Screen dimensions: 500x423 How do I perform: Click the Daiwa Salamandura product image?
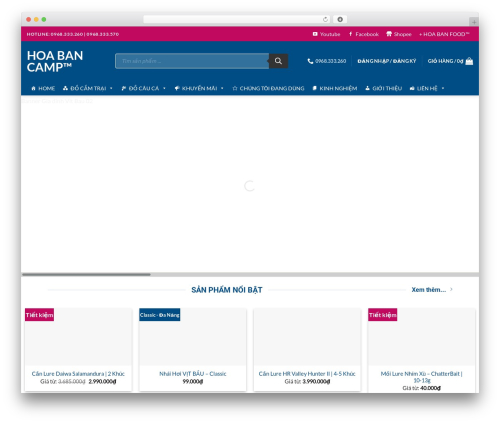(78, 337)
